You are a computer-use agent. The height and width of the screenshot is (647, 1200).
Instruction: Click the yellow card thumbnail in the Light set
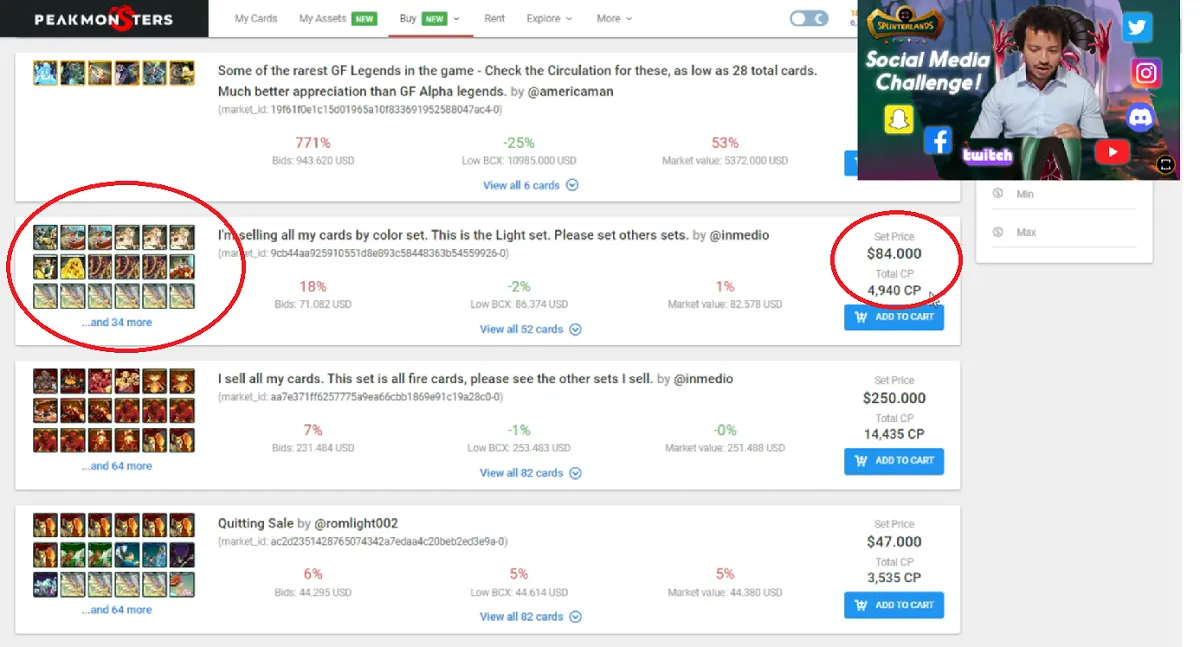72,266
